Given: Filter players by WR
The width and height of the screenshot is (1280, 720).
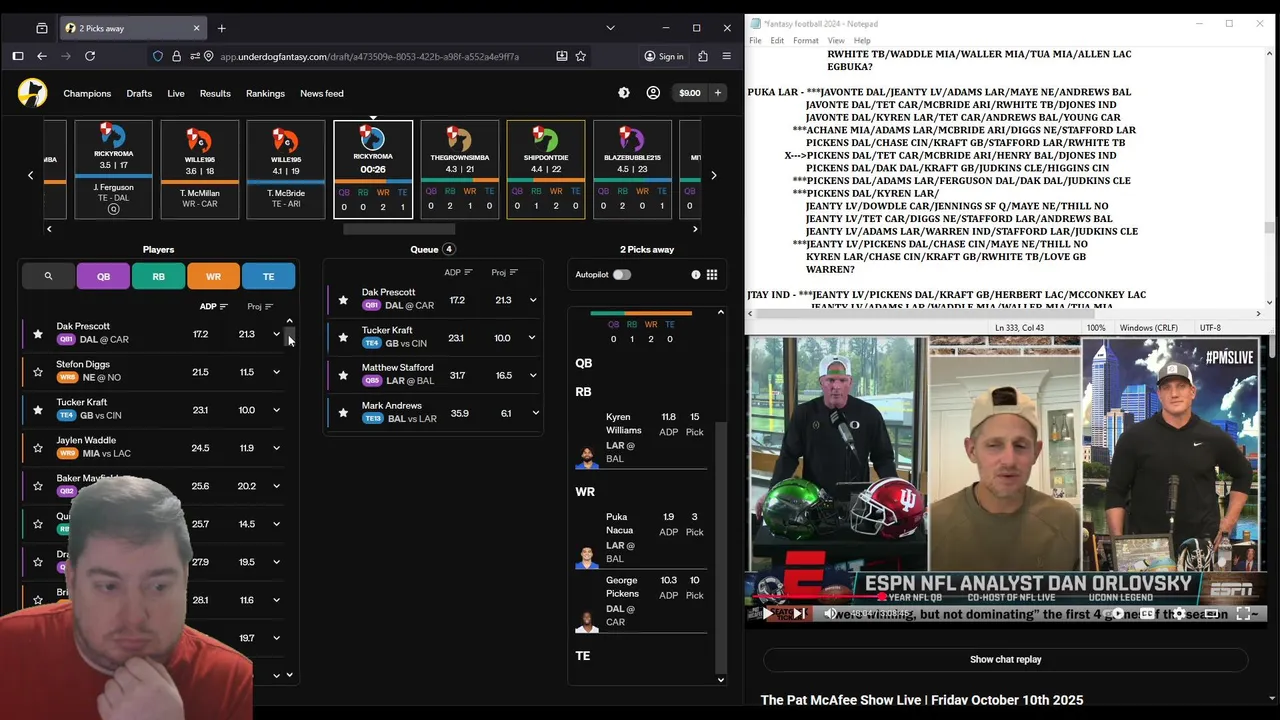Looking at the screenshot, I should click(213, 276).
